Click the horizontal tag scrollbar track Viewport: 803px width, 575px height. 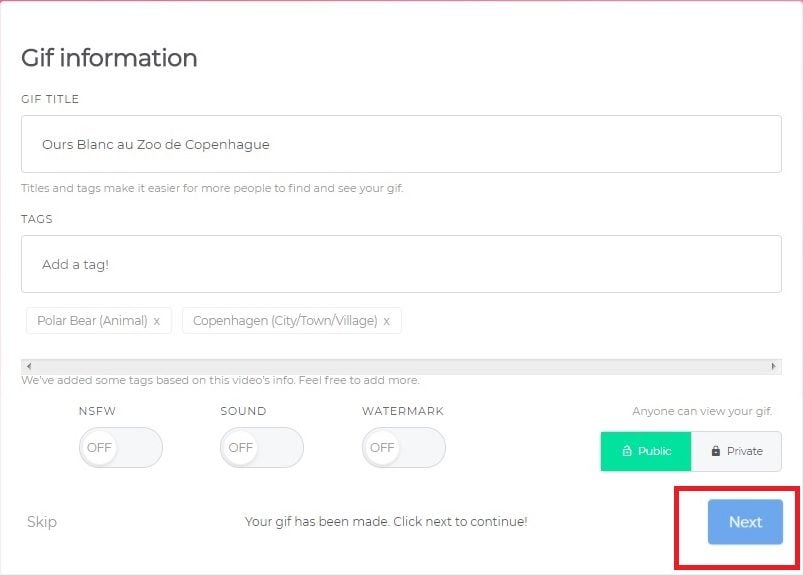click(400, 367)
